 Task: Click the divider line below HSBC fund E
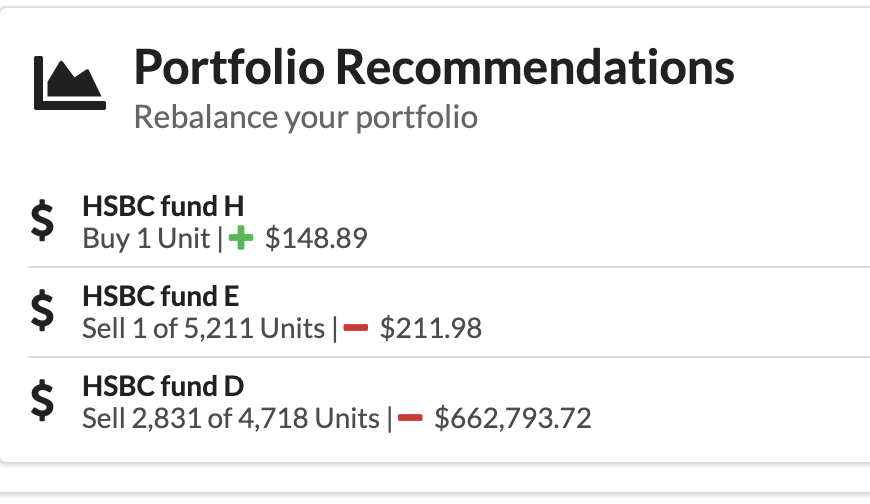pyautogui.click(x=448, y=357)
